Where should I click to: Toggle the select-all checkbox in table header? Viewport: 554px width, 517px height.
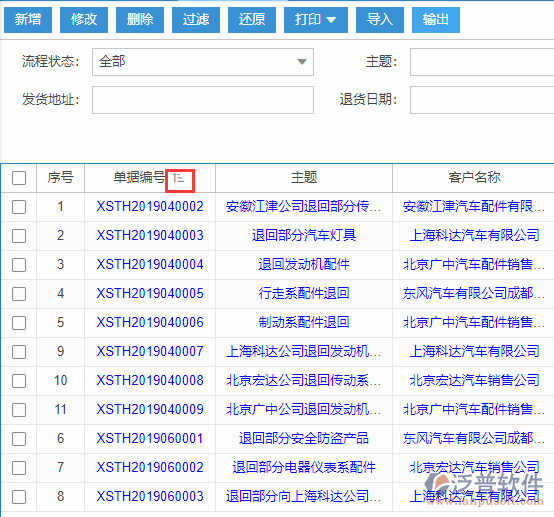point(19,178)
